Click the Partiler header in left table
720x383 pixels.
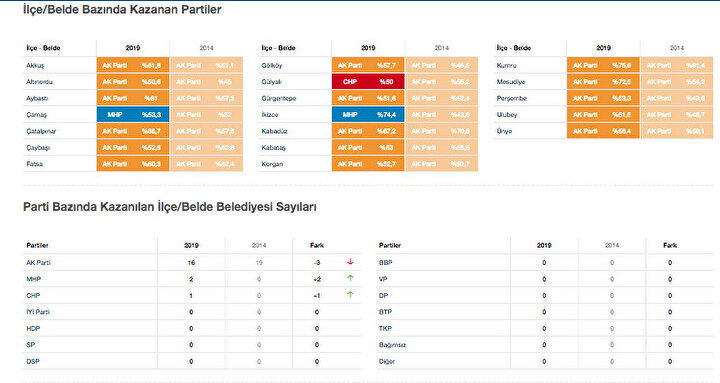click(x=37, y=245)
